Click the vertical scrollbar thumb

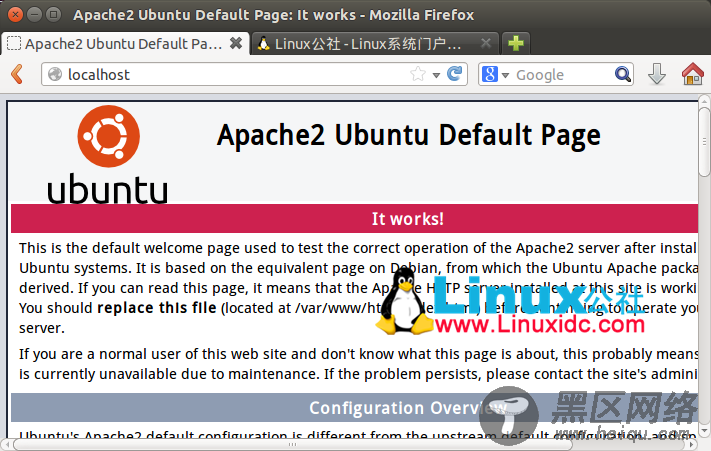704,142
